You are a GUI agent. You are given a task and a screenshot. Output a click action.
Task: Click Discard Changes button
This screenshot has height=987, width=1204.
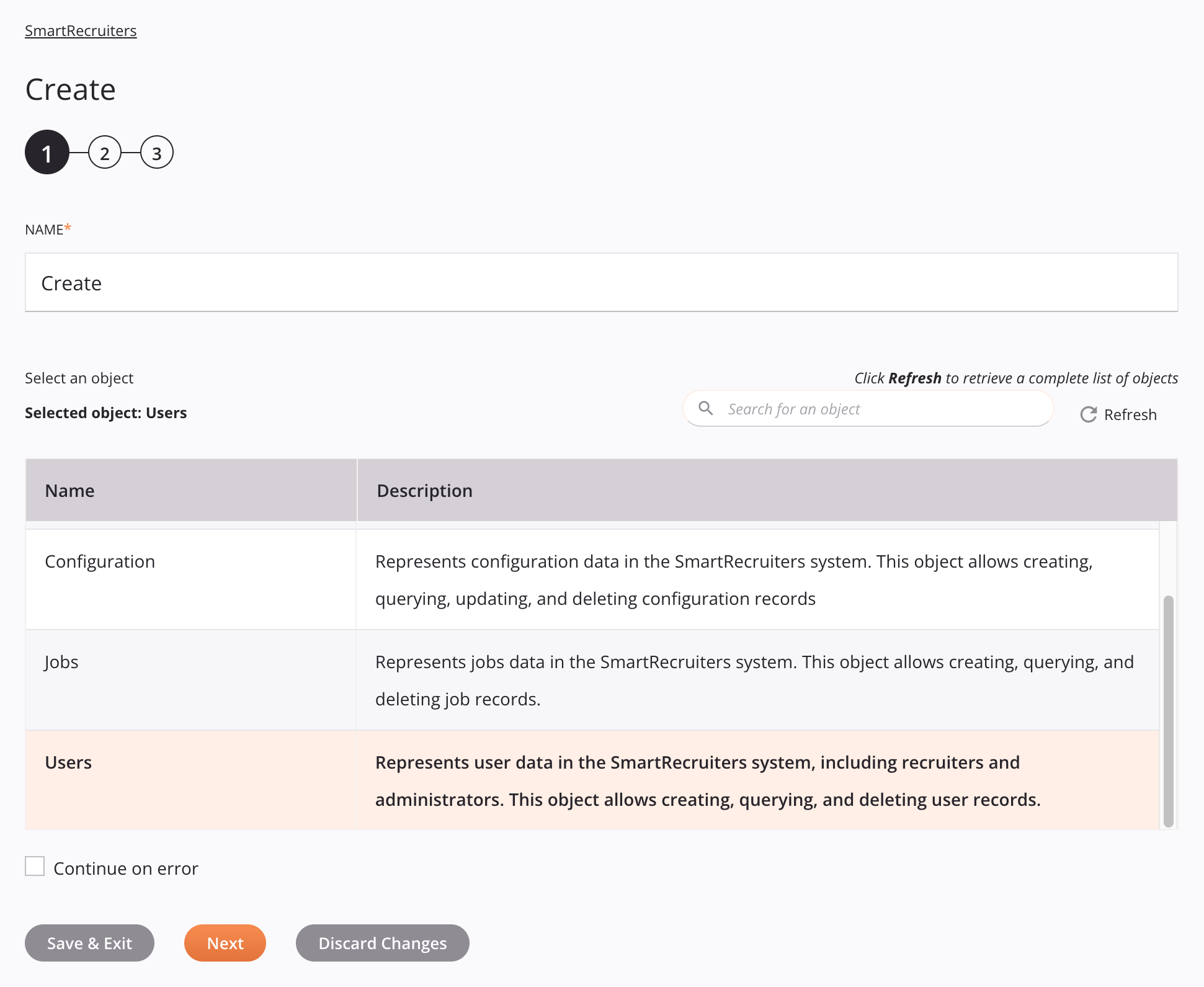[382, 943]
